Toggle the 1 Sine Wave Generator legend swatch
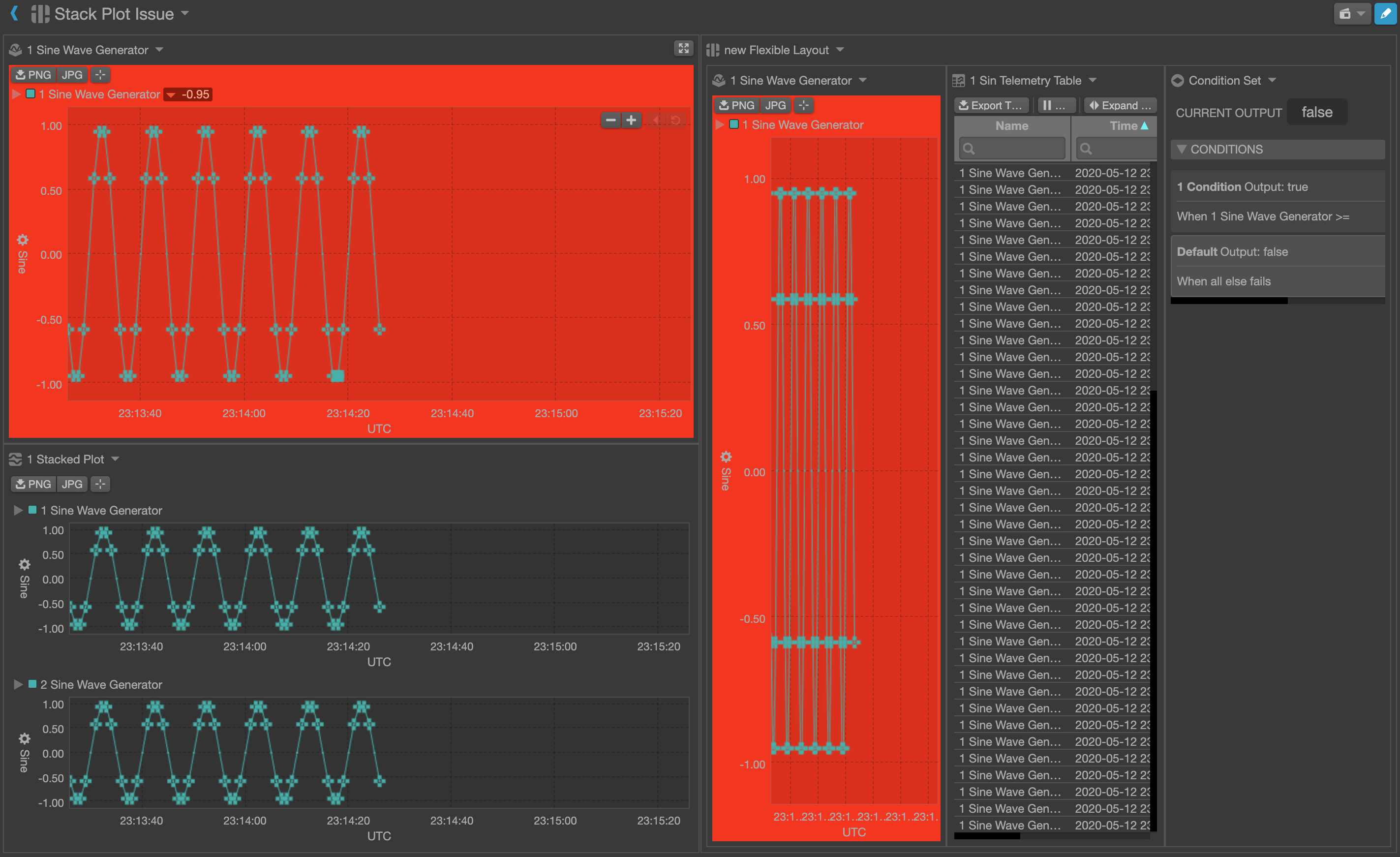Image resolution: width=1400 pixels, height=857 pixels. coord(30,94)
